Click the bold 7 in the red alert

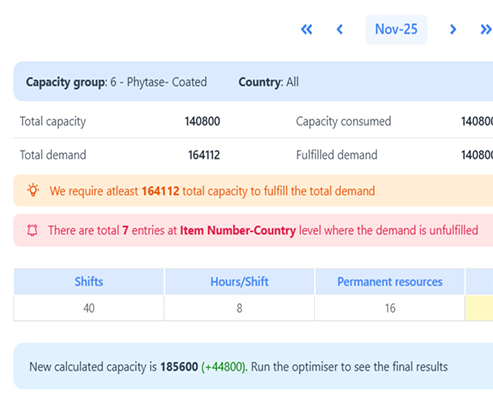point(125,230)
